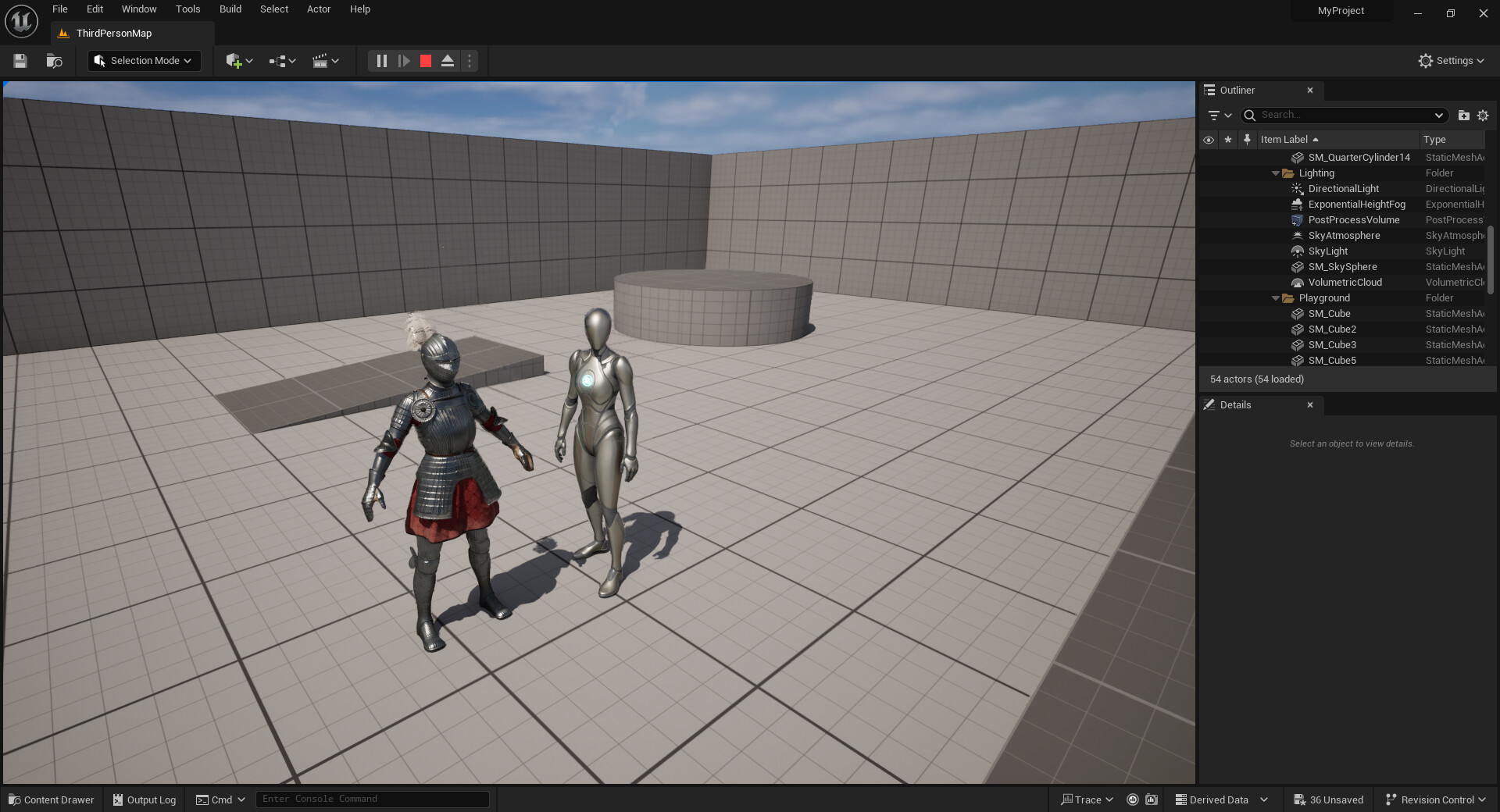Open the Outliner filter dropdown
Screen dimensions: 1500x812
(x=1220, y=116)
